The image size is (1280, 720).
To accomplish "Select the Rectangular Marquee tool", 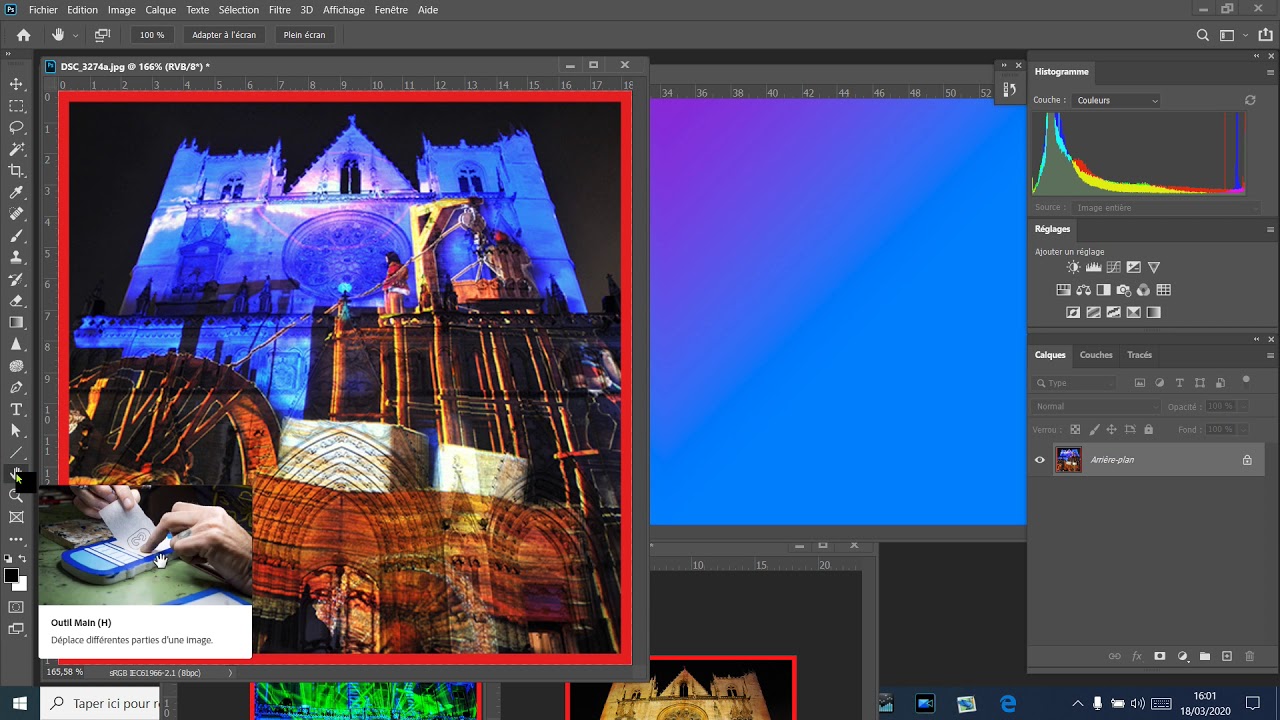I will [x=16, y=106].
